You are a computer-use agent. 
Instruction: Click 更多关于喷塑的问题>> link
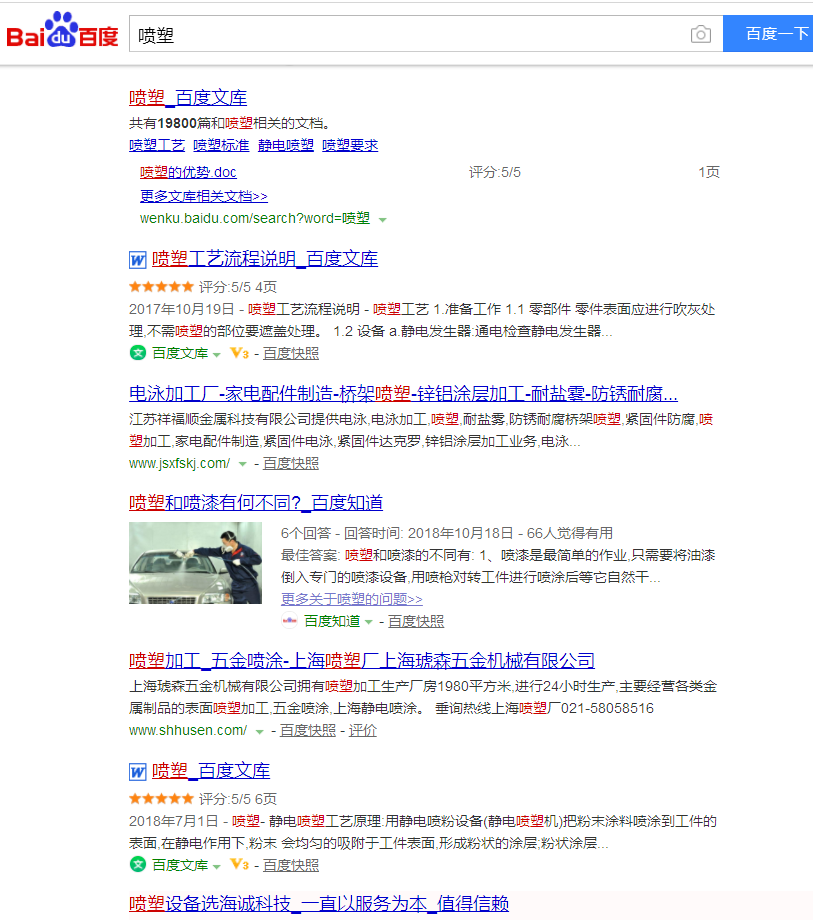coord(351,599)
